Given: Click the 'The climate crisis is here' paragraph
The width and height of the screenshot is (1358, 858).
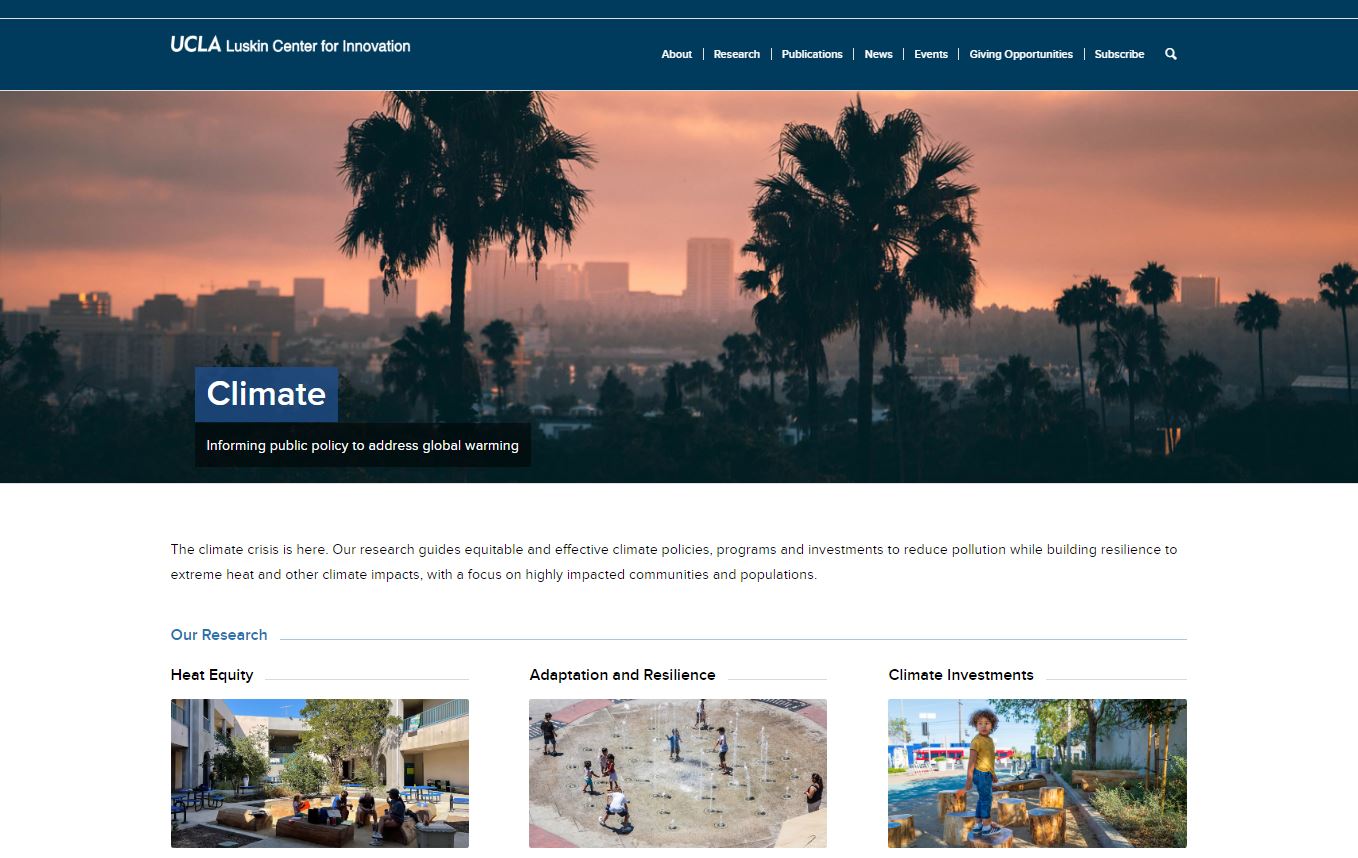Looking at the screenshot, I should (674, 562).
